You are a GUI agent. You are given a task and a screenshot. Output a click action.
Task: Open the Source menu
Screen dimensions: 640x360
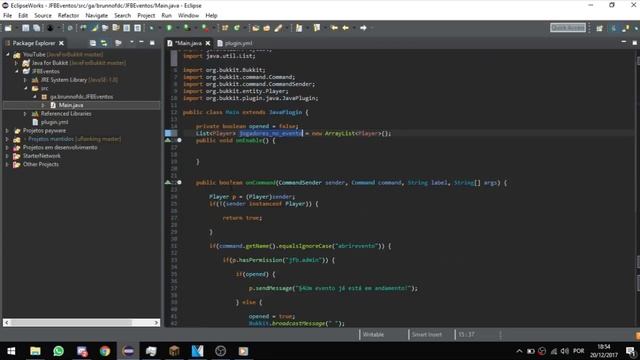point(43,16)
